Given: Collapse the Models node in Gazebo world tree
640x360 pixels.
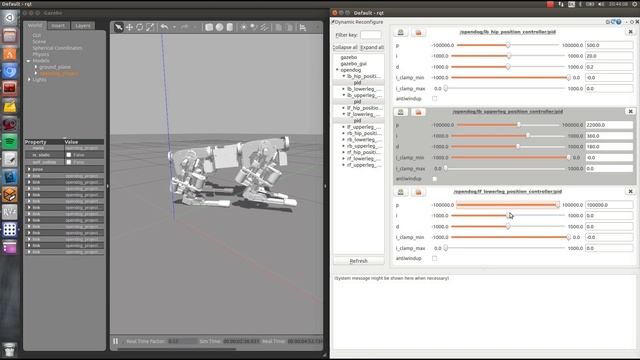Looking at the screenshot, I should (29, 61).
